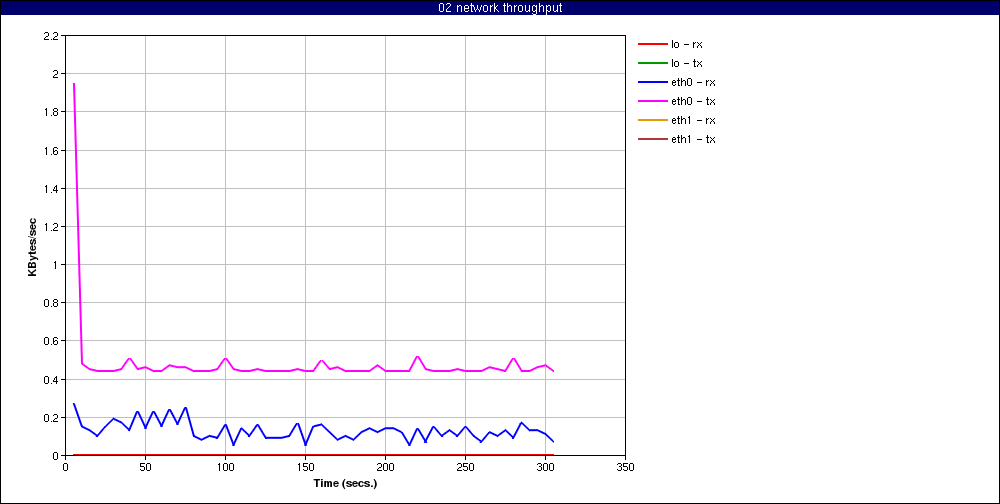
Task: Click the orange line swatch for eth1 - rx
Action: 652,120
